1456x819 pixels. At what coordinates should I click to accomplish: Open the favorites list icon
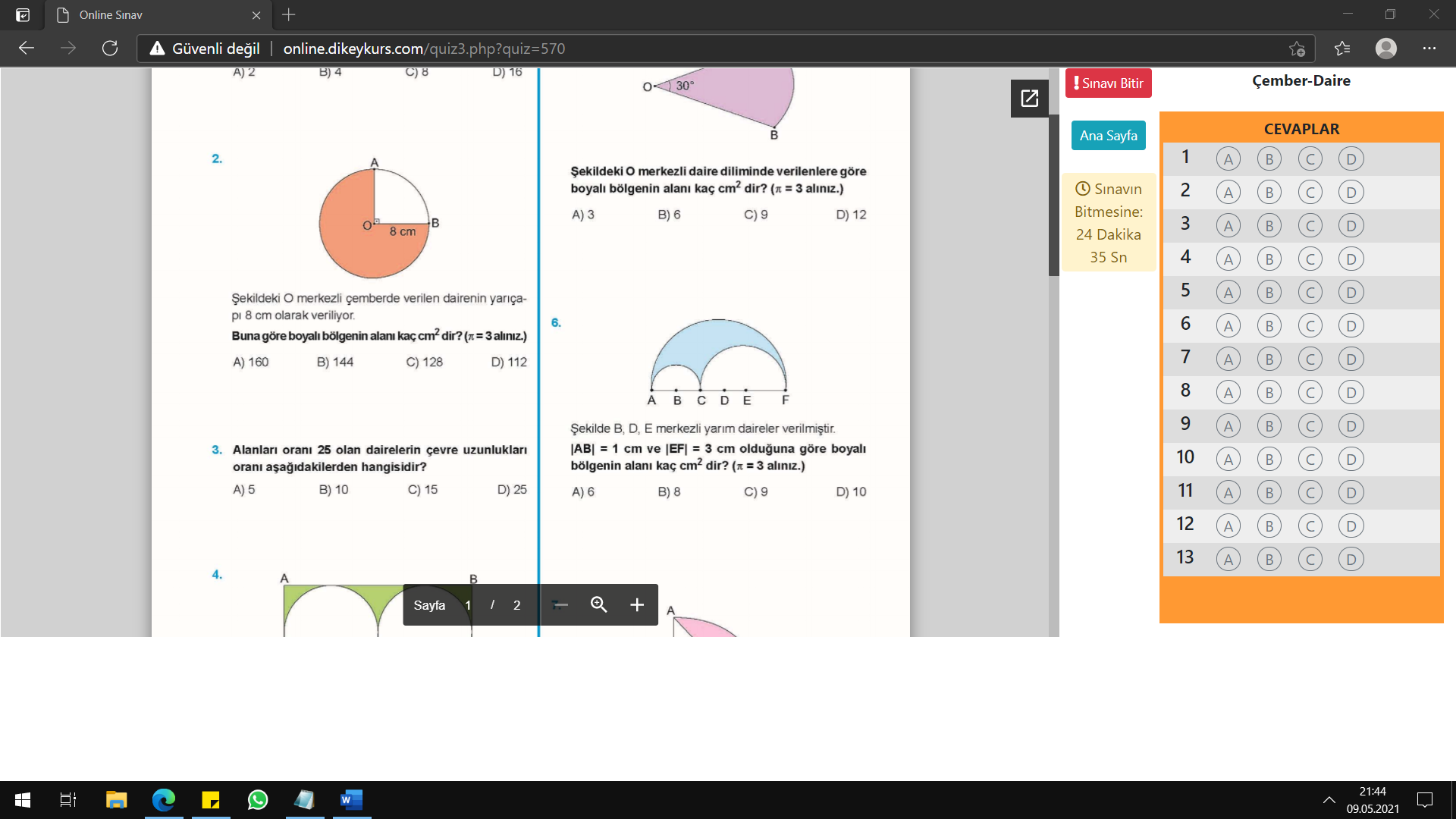pos(1342,49)
